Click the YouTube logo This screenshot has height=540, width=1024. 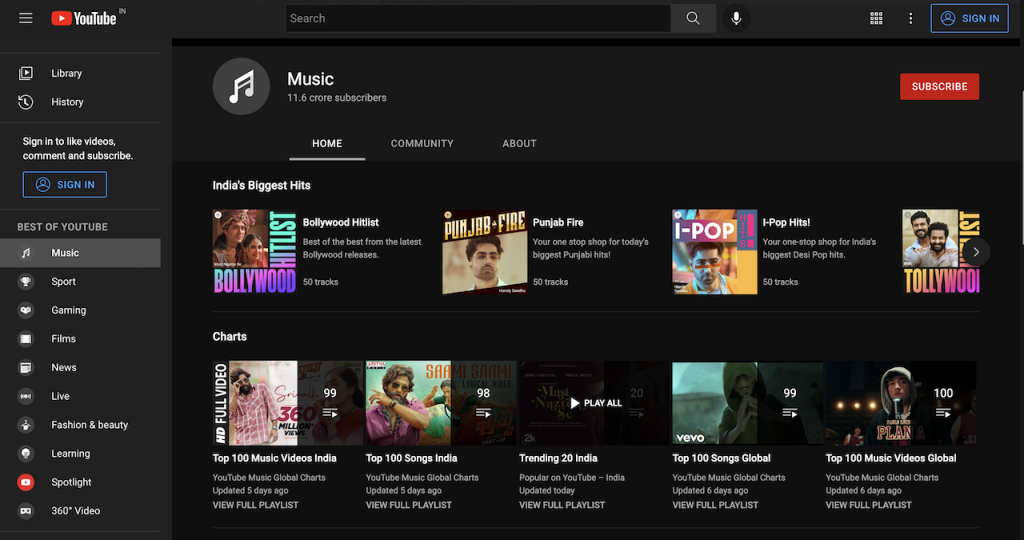coord(84,18)
